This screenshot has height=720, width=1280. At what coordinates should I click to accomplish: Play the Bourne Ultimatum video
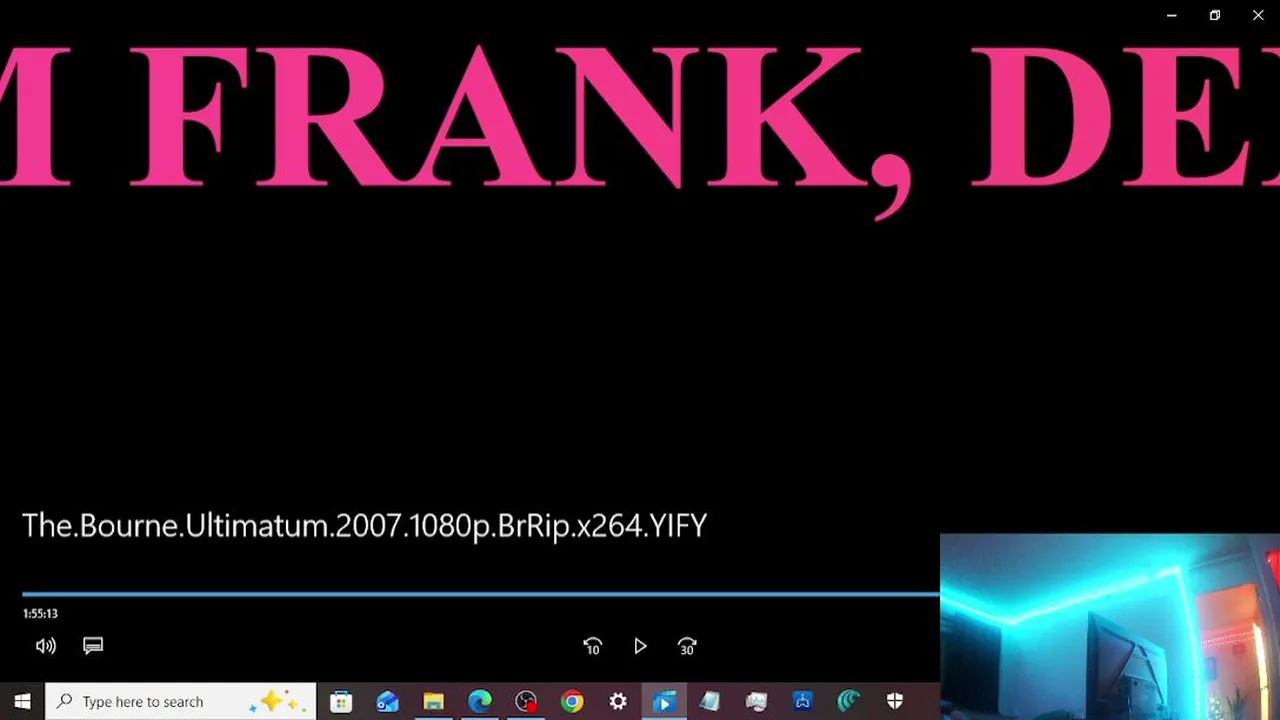[640, 647]
